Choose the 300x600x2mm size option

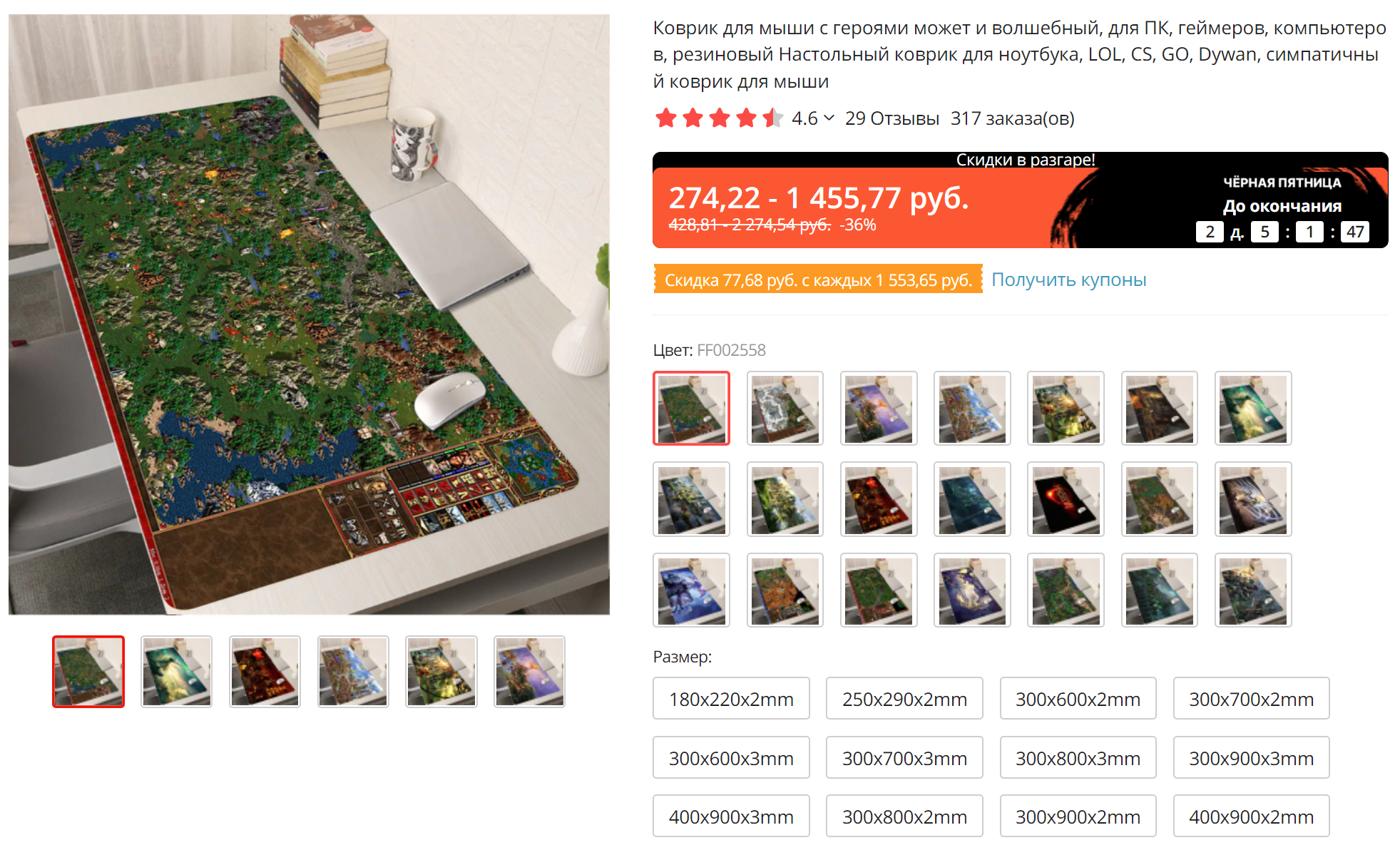click(1078, 699)
